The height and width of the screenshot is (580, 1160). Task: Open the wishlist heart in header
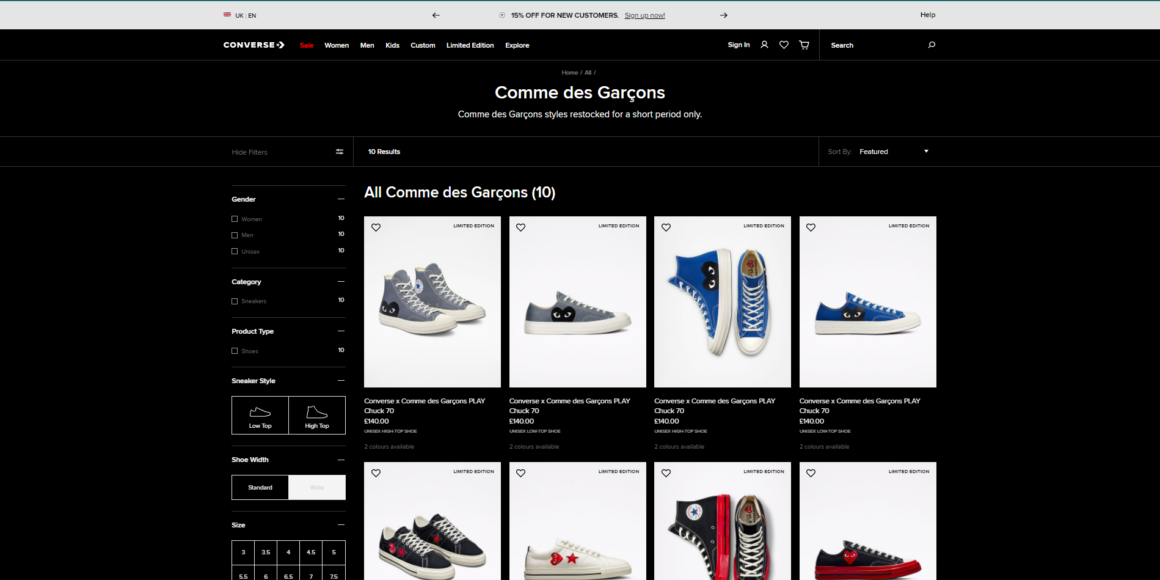pyautogui.click(x=784, y=45)
